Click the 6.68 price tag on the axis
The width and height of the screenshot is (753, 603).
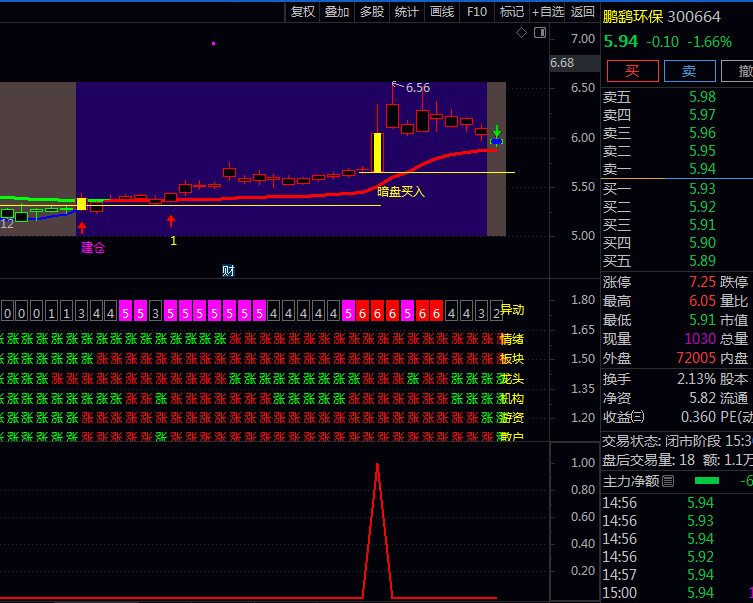click(x=562, y=63)
